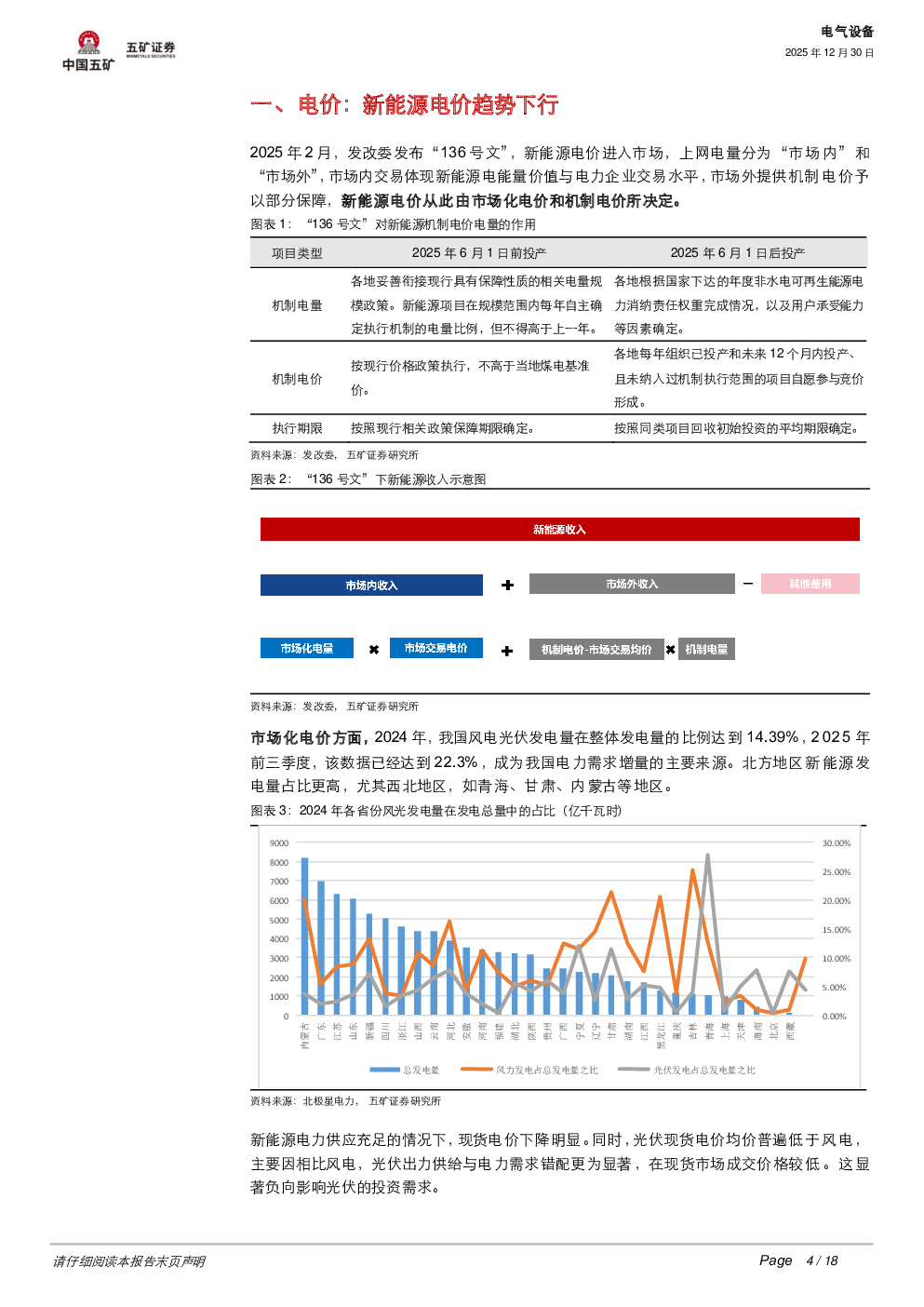Click the 市场交易电价 blue block

tap(435, 648)
